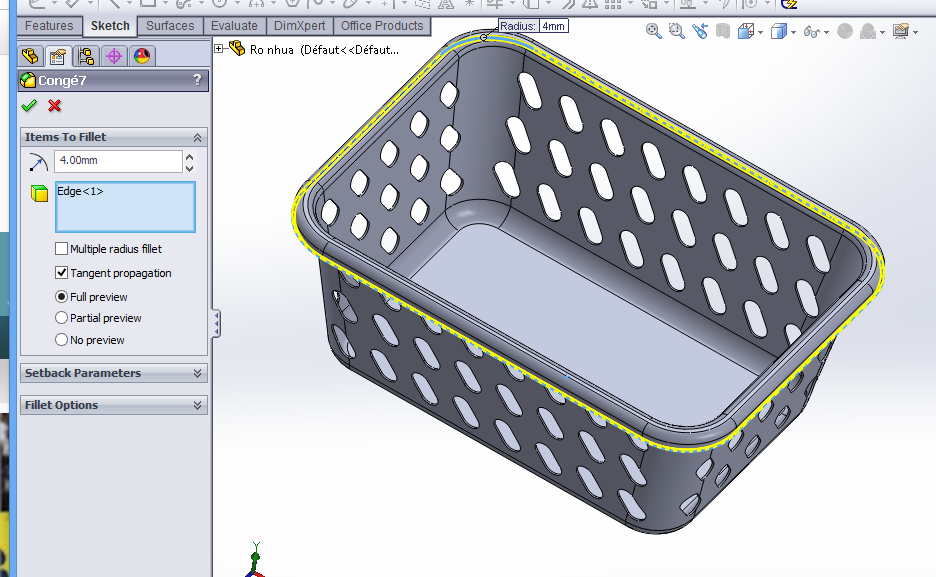Click the Zoom to Fit icon
The image size is (936, 577).
pyautogui.click(x=654, y=32)
